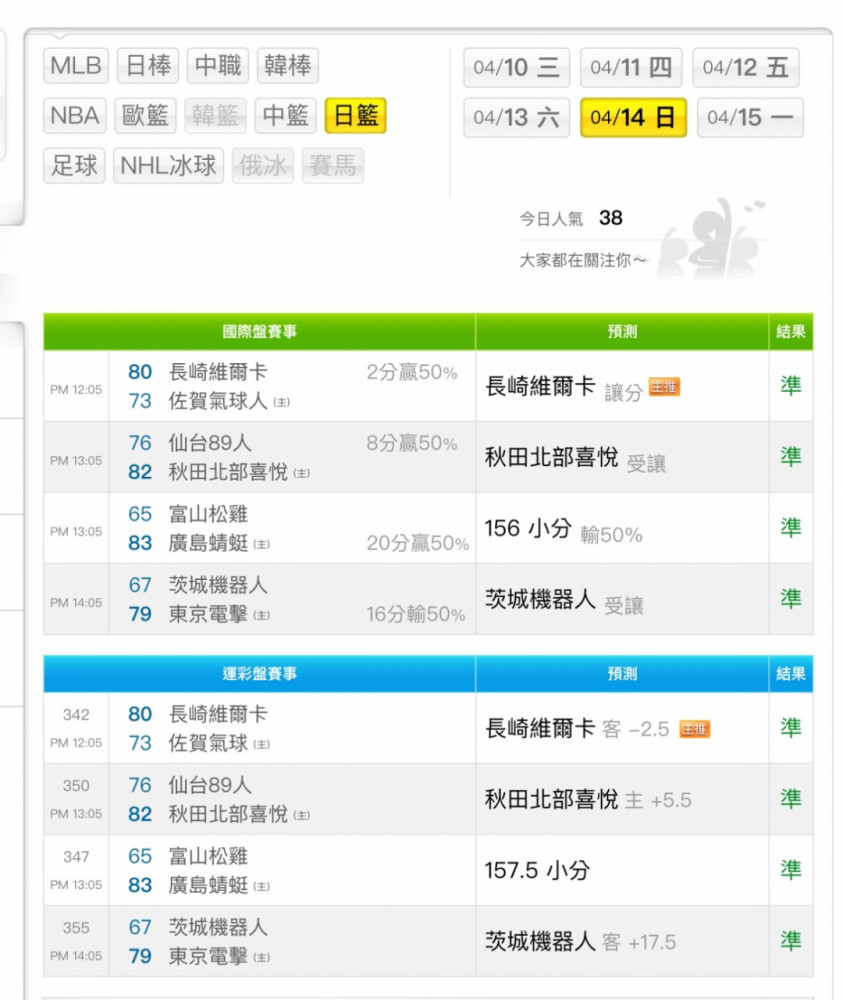Select the 中職 league tab
The image size is (843, 1000).
click(217, 66)
